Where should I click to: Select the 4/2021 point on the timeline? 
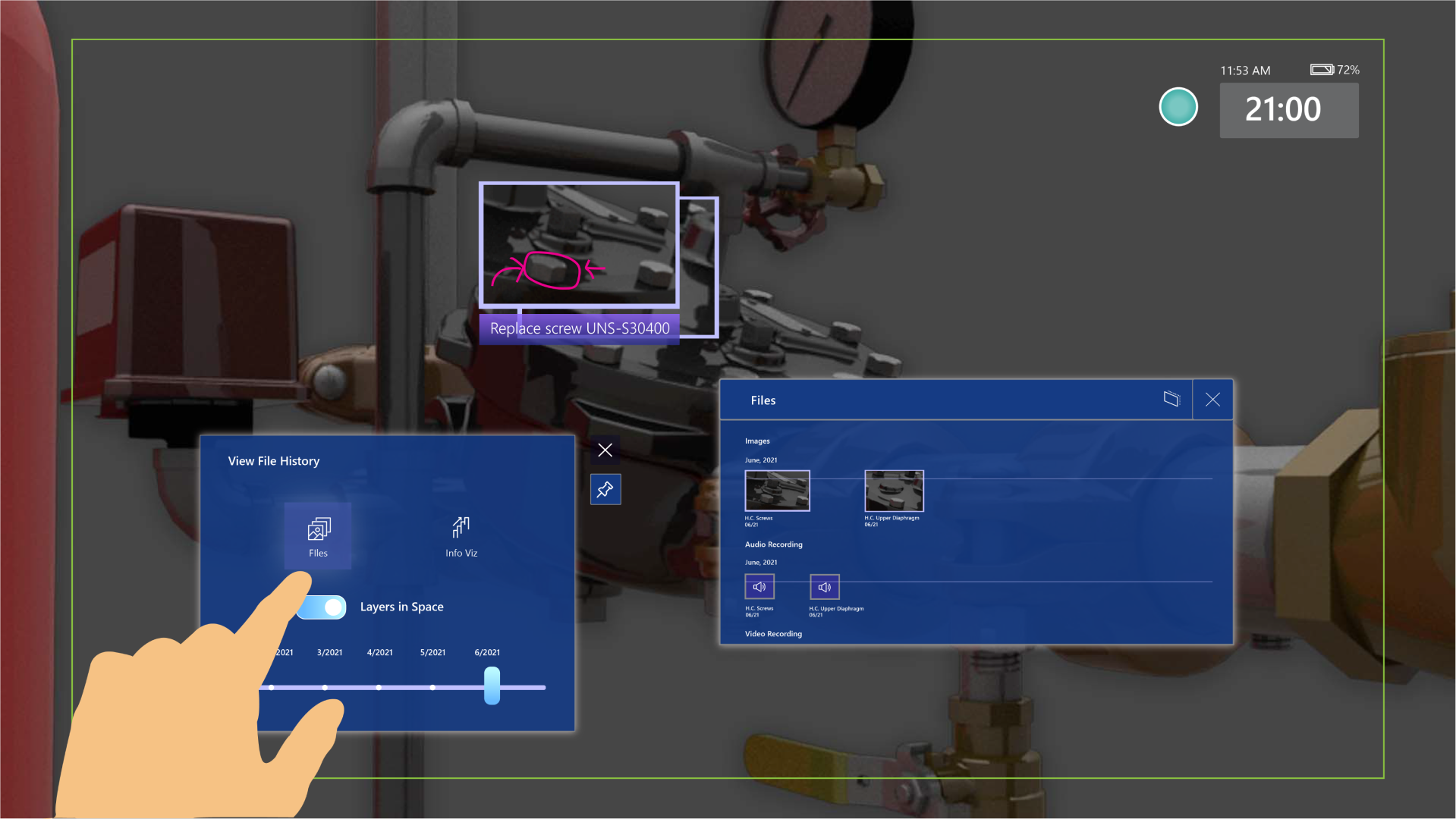pos(379,688)
